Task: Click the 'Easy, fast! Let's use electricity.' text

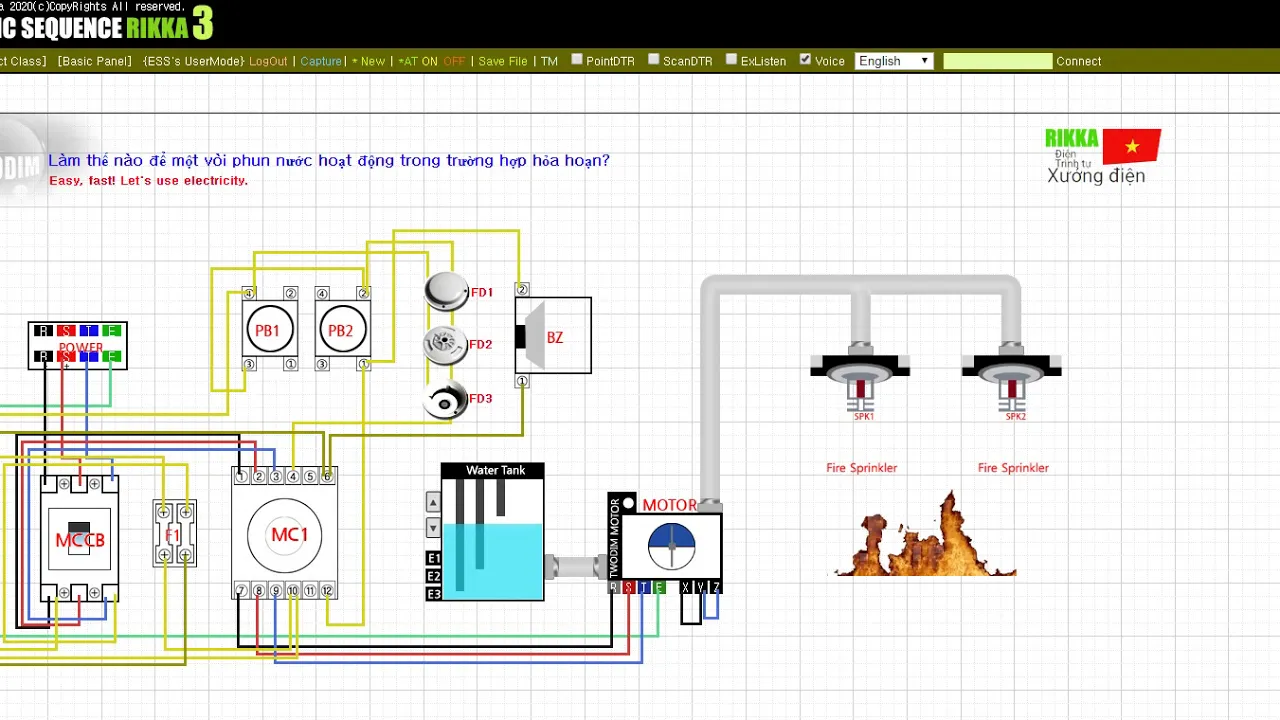Action: click(148, 181)
